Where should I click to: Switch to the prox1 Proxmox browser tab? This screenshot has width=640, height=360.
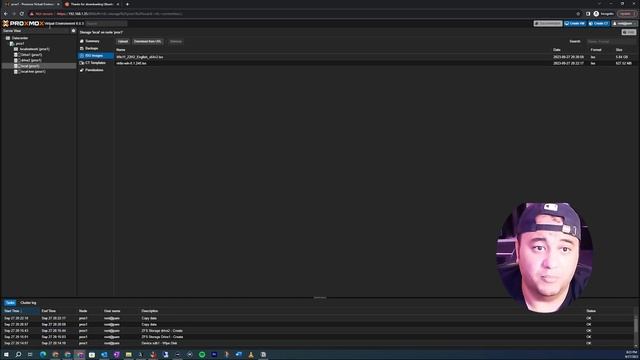[x=32, y=4]
